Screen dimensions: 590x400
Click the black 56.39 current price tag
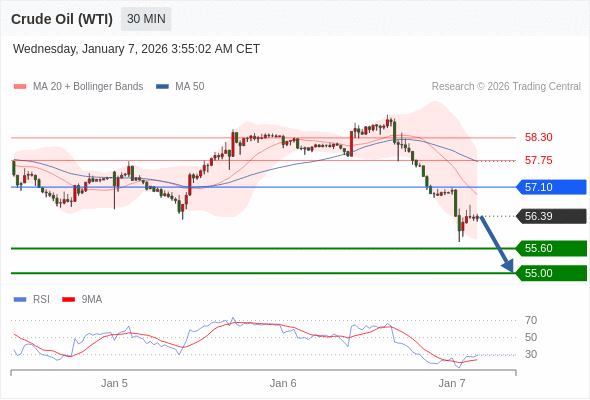(551, 216)
